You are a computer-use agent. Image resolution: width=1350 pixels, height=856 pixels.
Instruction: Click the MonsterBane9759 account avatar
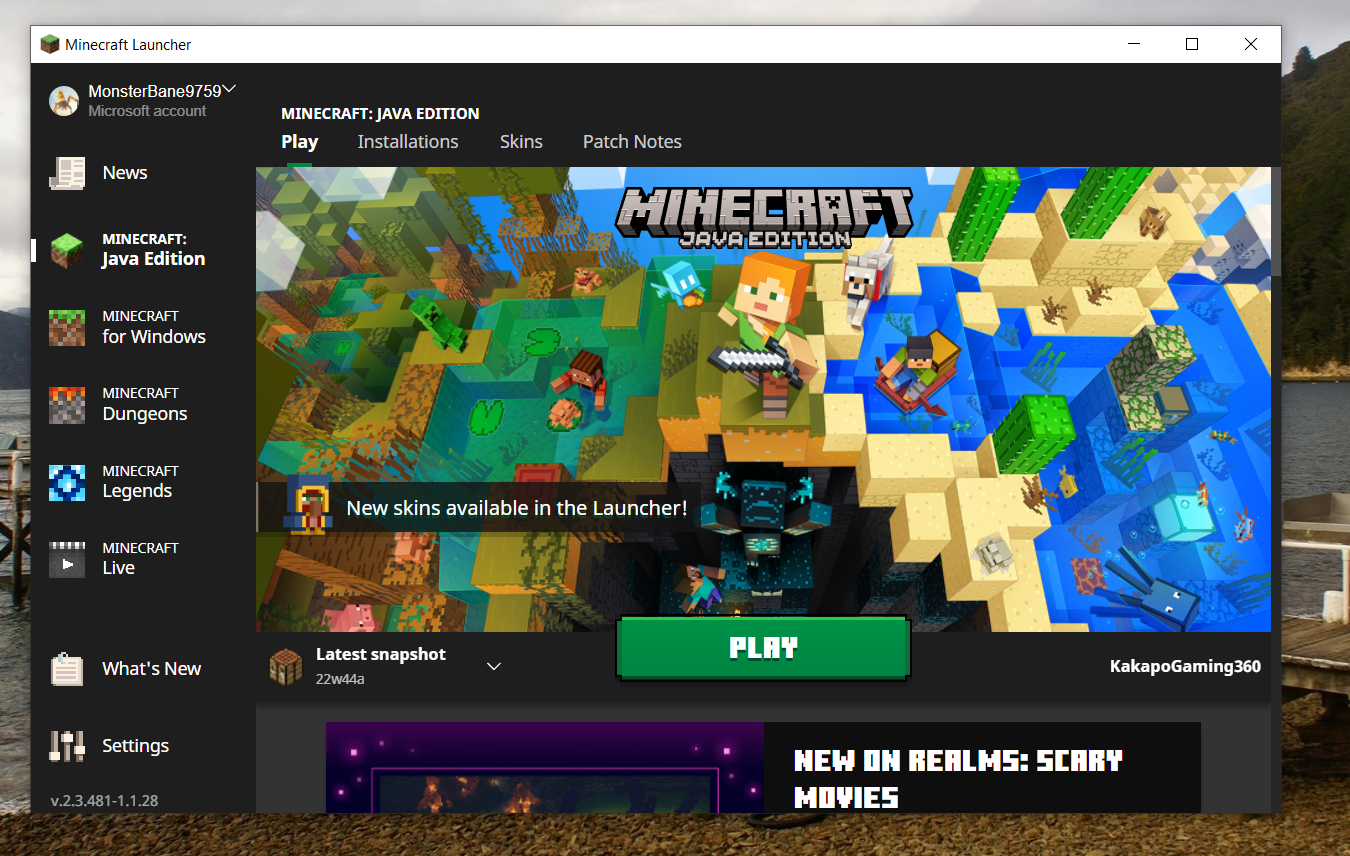tap(64, 101)
